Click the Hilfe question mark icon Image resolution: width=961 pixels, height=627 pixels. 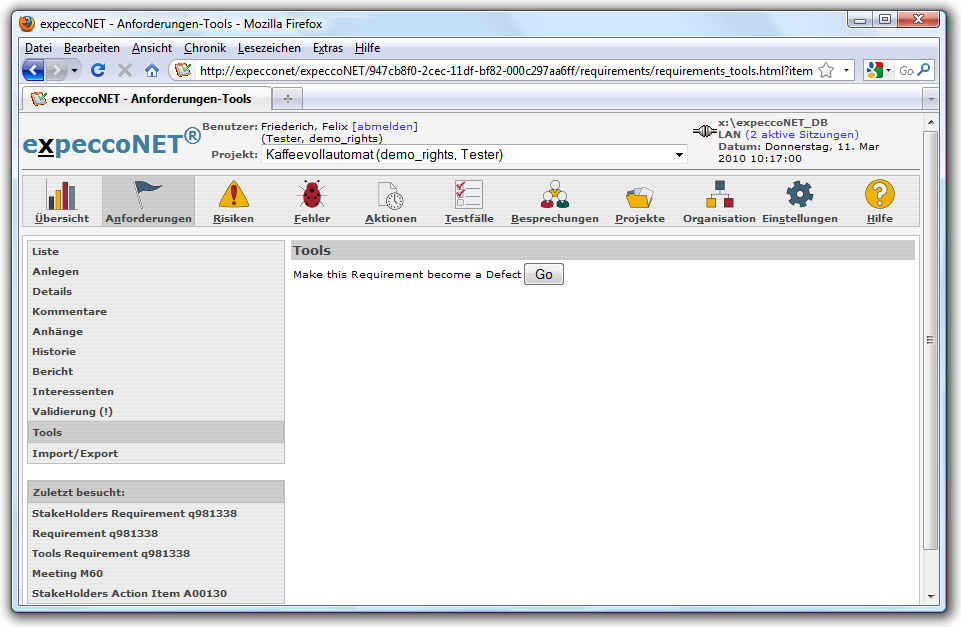click(x=879, y=195)
